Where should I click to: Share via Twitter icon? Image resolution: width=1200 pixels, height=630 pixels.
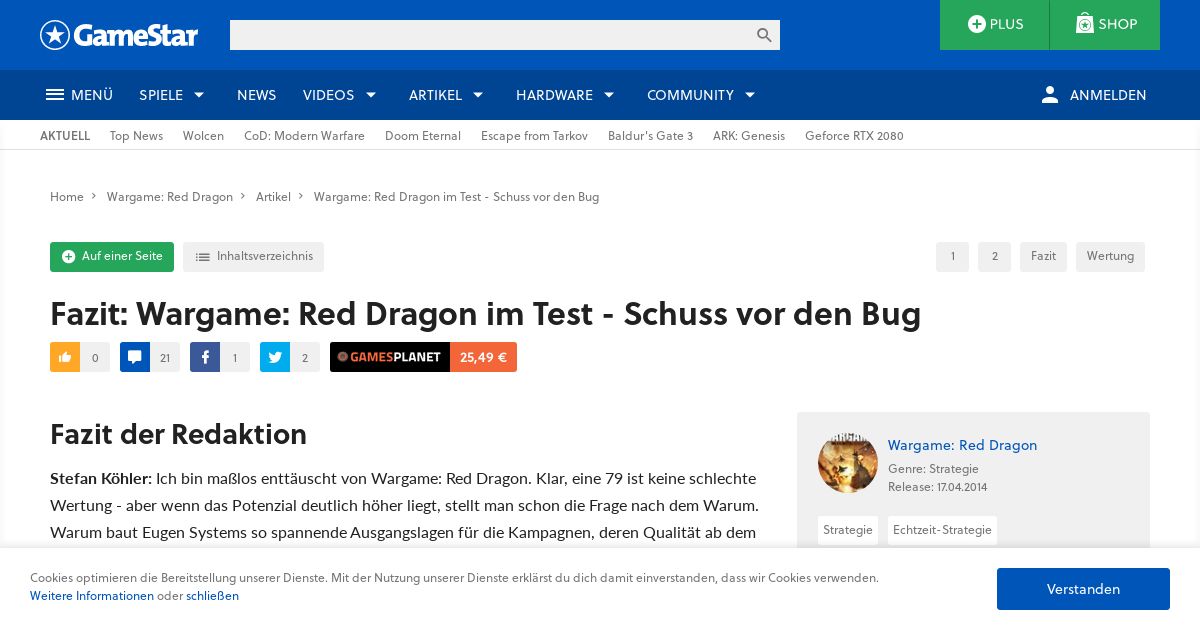pos(275,357)
